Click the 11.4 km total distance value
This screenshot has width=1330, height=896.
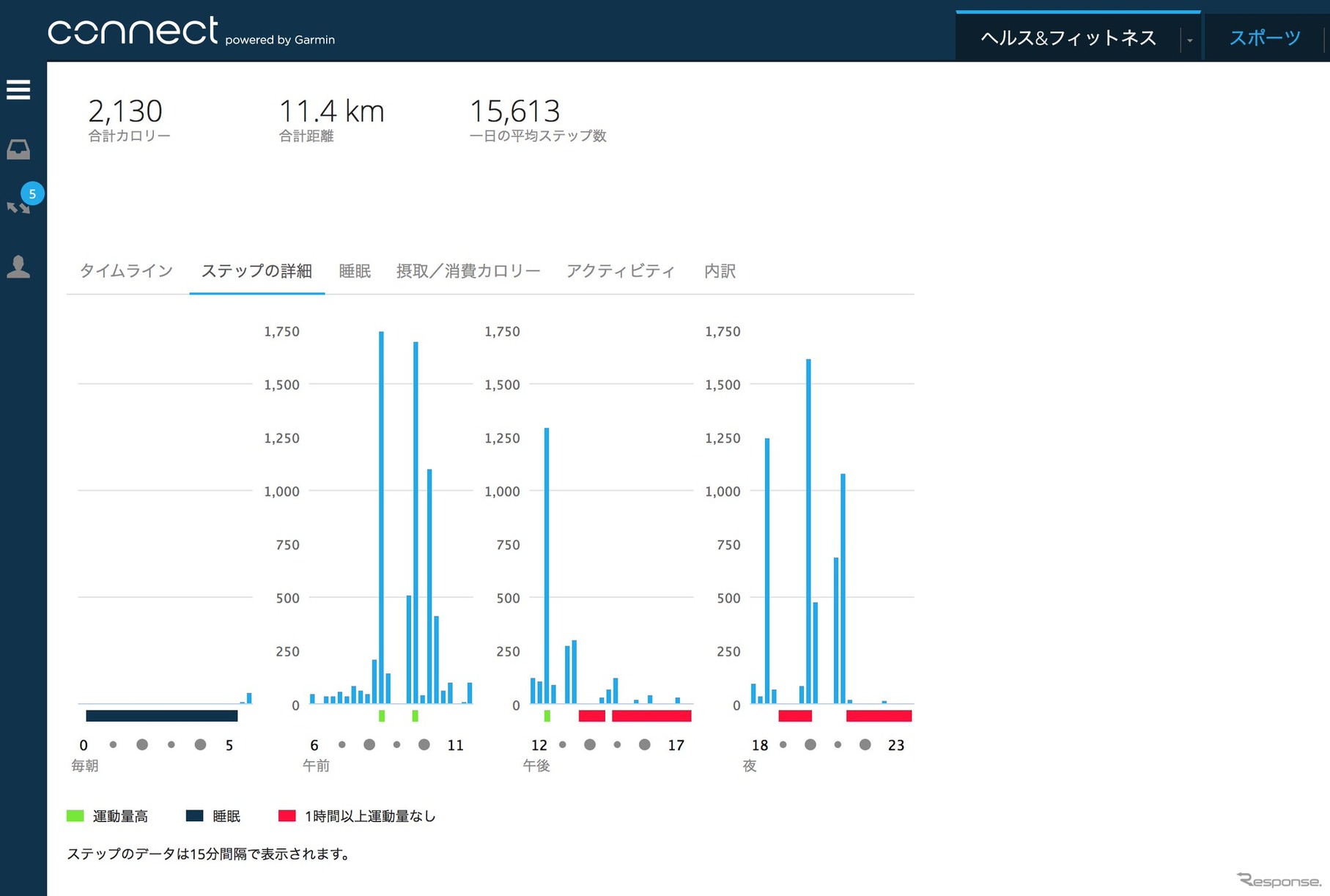[331, 111]
